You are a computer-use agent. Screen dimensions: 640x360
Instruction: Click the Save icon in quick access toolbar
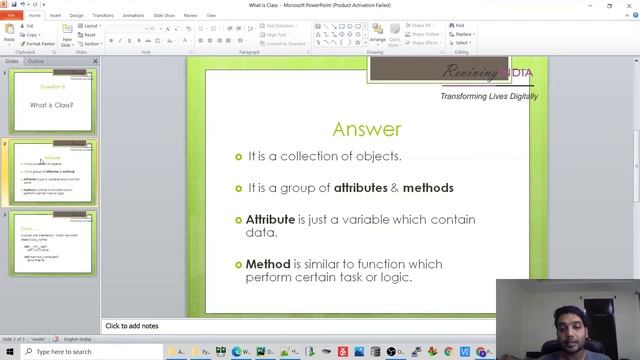click(x=14, y=4)
